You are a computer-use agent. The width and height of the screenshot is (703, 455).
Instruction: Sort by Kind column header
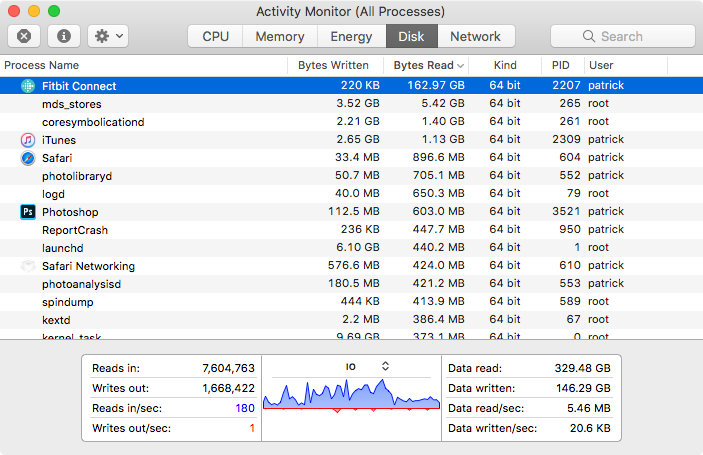tap(505, 65)
